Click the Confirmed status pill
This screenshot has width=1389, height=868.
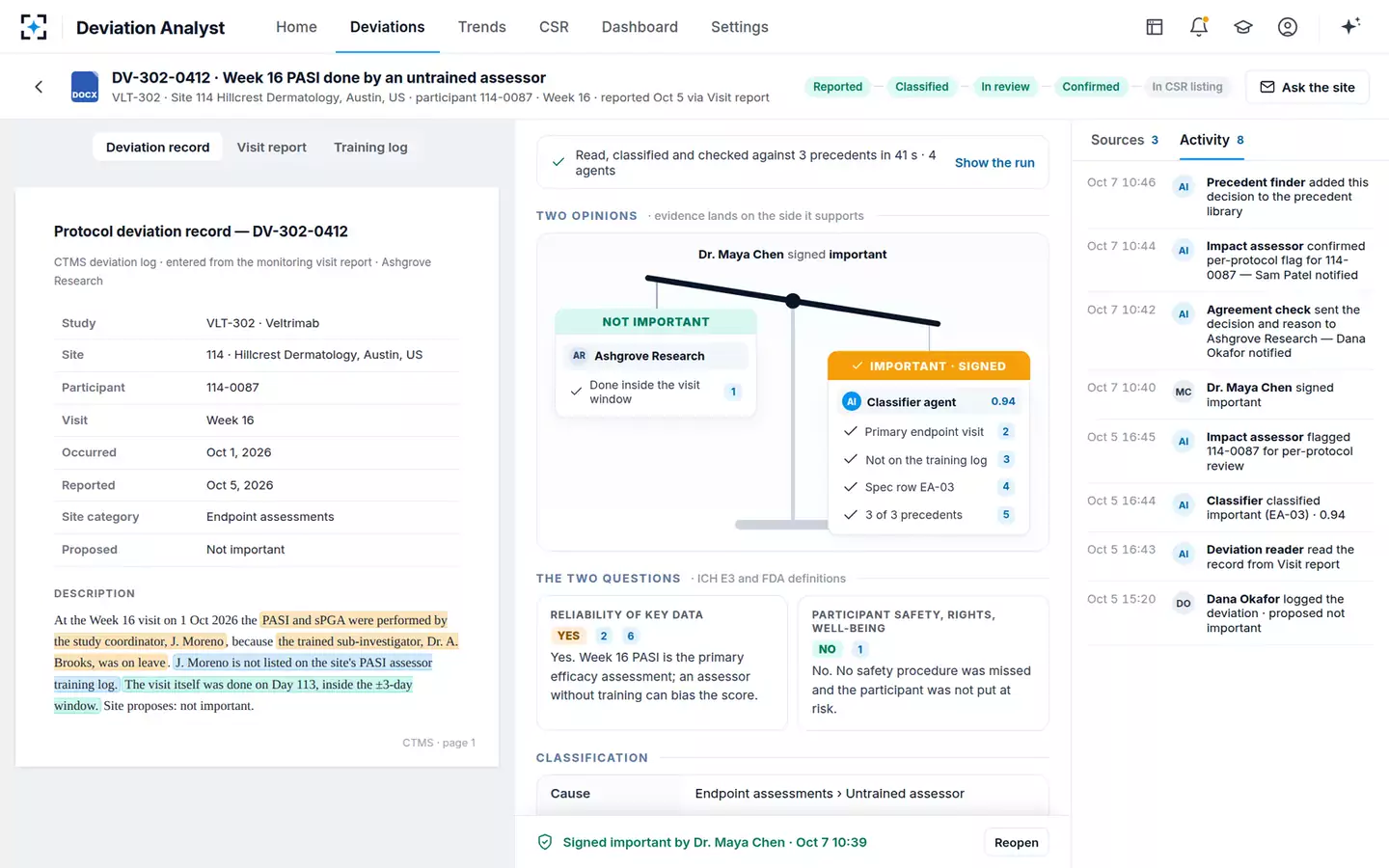[x=1091, y=87]
